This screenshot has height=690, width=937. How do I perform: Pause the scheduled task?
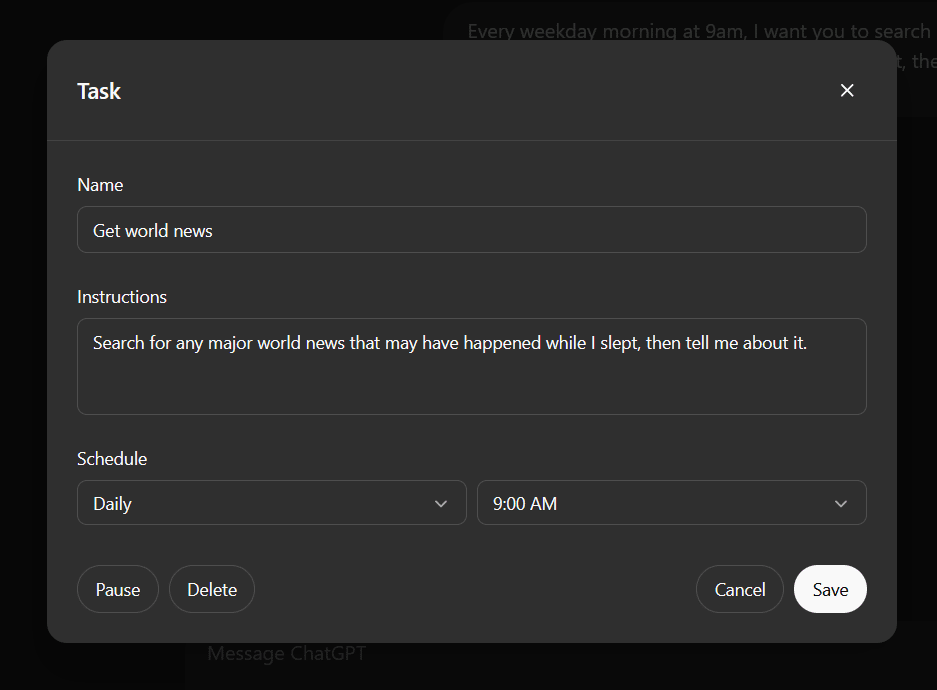(x=118, y=589)
